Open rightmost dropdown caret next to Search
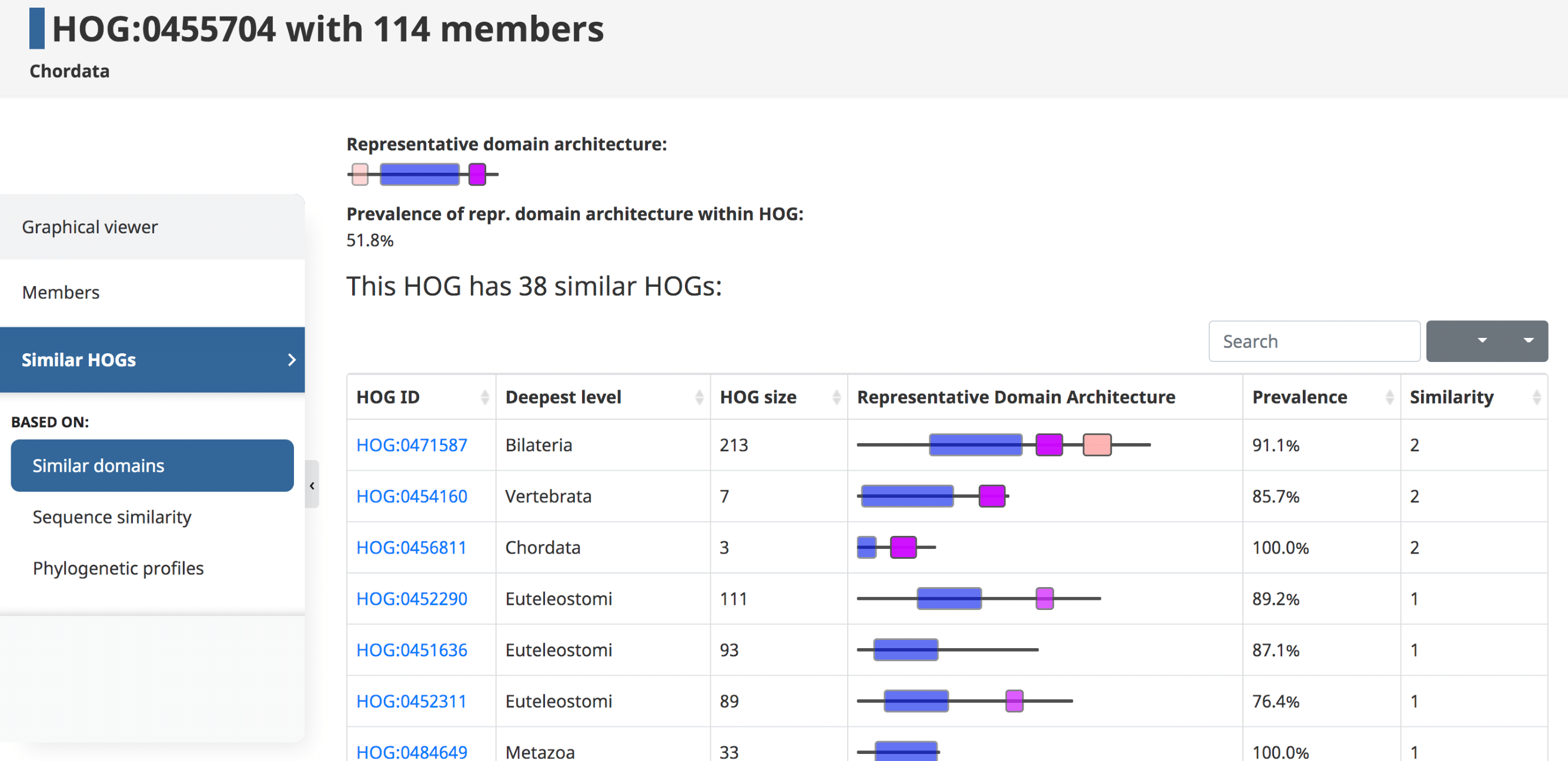The height and width of the screenshot is (761, 1568). point(1528,341)
